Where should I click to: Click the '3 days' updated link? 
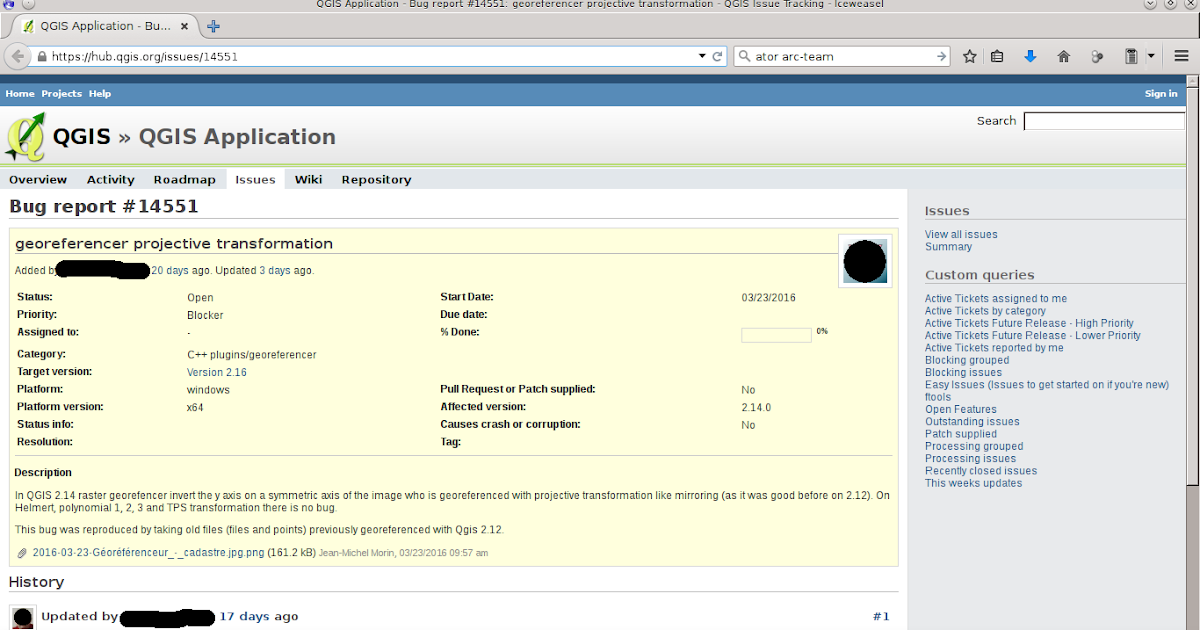[x=275, y=270]
